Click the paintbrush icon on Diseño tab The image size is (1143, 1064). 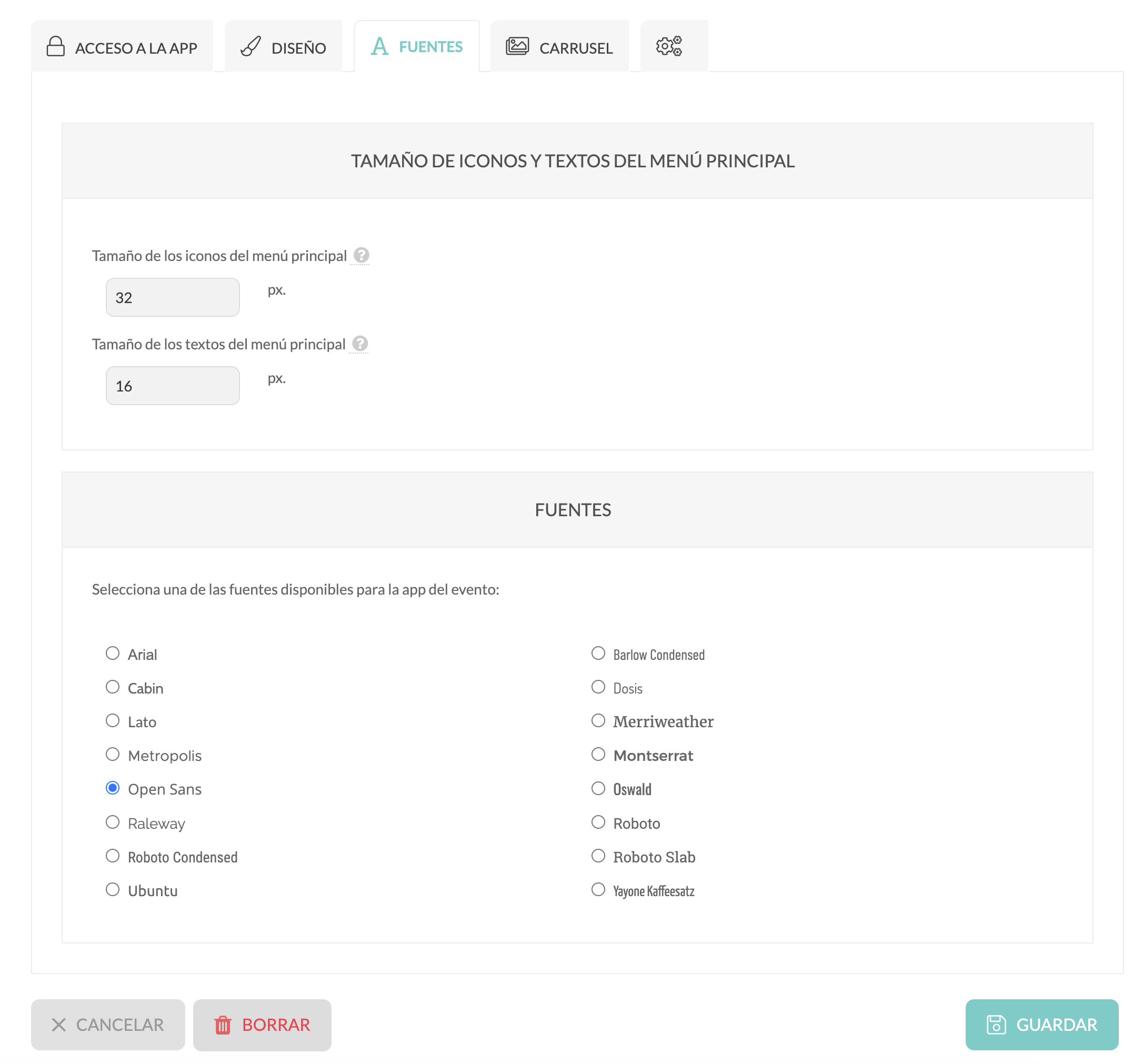pos(250,46)
